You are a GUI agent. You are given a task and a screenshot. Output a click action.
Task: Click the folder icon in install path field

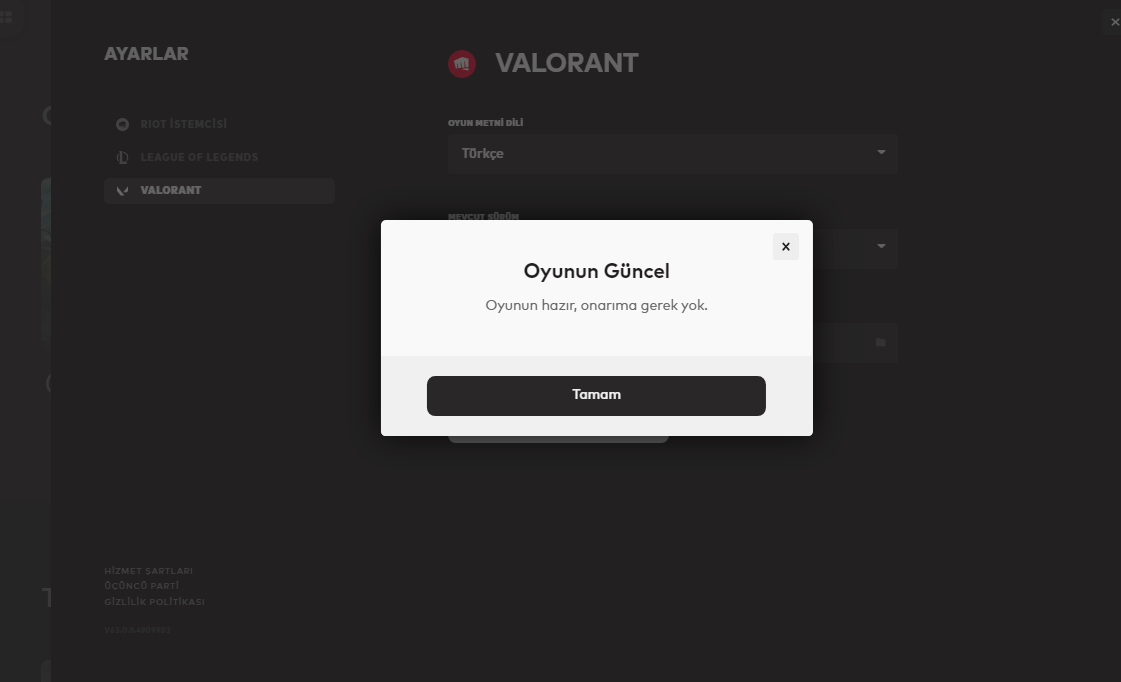click(x=881, y=342)
